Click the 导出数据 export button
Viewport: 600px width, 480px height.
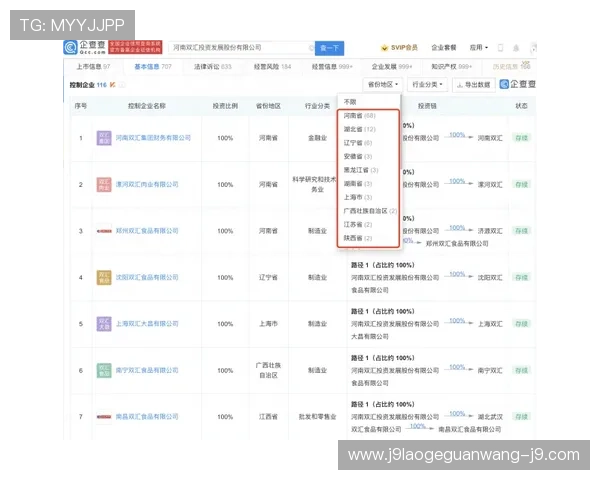tap(474, 85)
